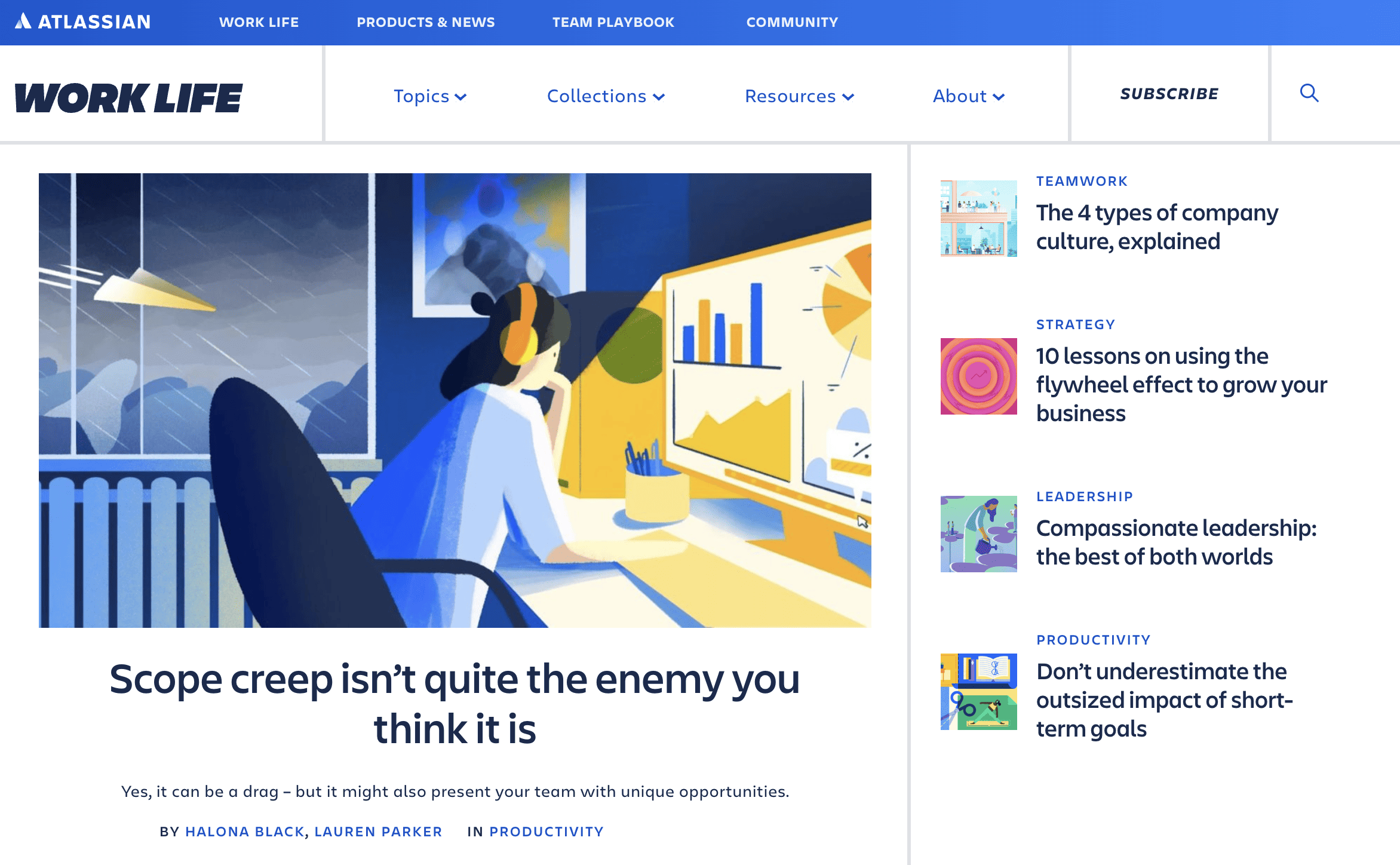Click the search magnifier icon
This screenshot has height=865, width=1400.
(1309, 93)
